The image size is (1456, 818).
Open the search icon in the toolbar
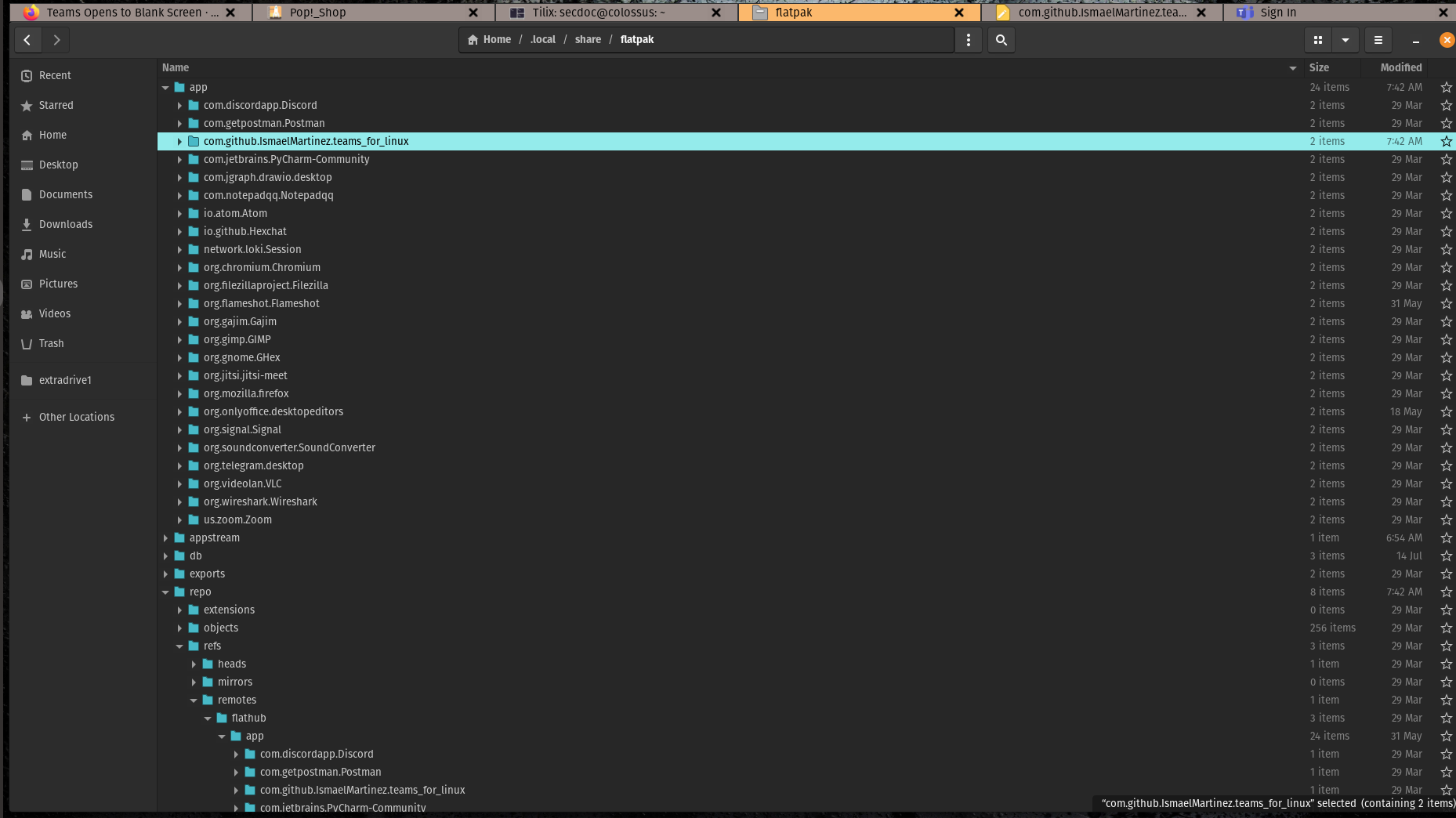point(1001,40)
